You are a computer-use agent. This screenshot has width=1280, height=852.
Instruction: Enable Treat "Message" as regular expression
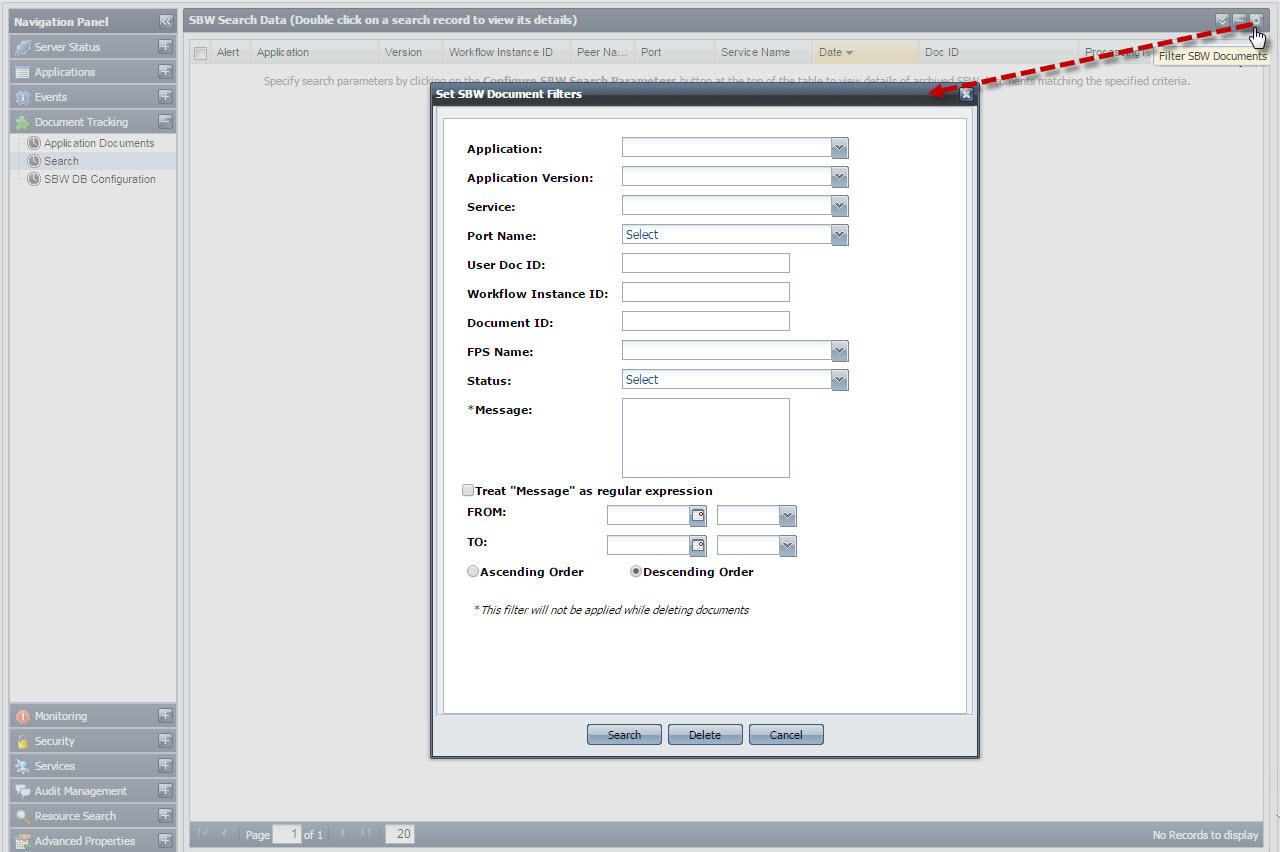pos(468,491)
